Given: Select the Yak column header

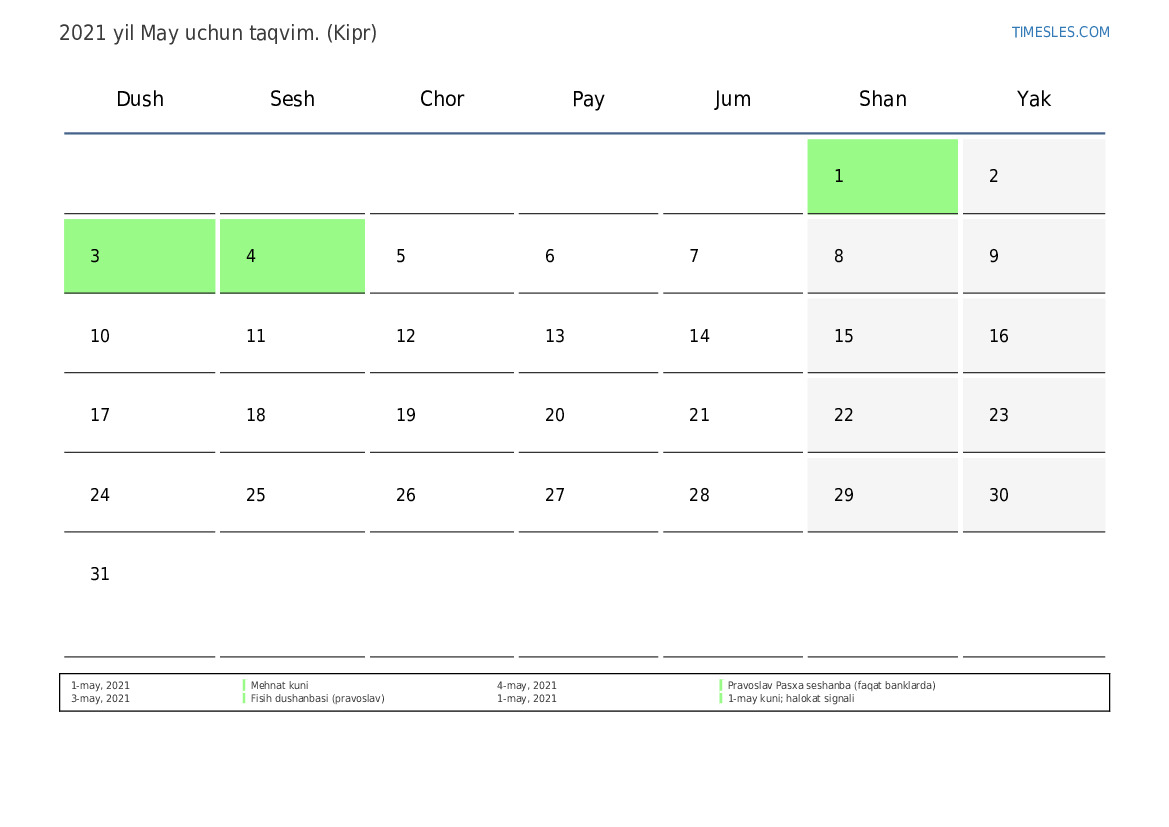Looking at the screenshot, I should tap(1033, 99).
